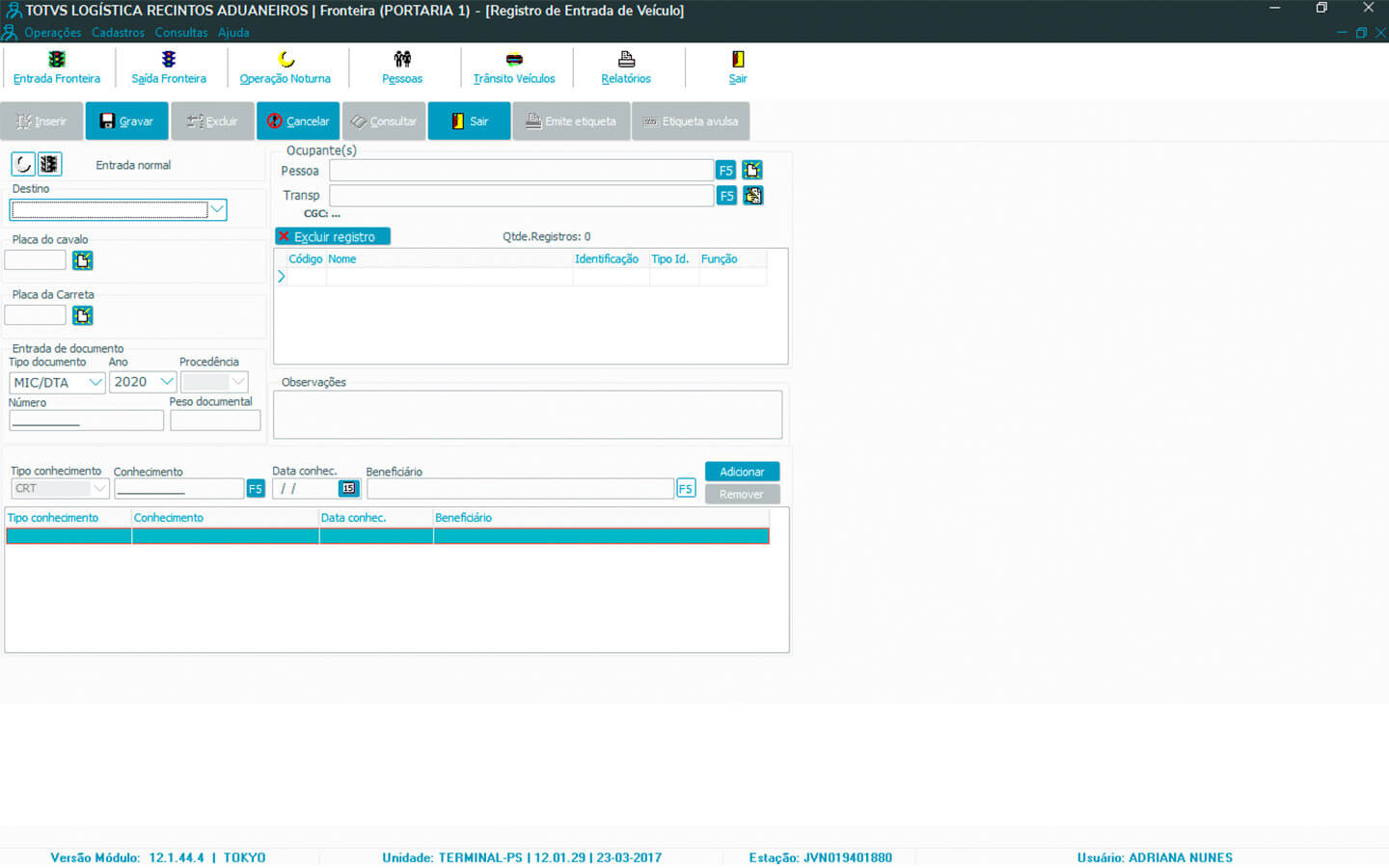Screen dimensions: 1389x868
Task: Toggle the night operation moon button
Action: tap(23, 164)
